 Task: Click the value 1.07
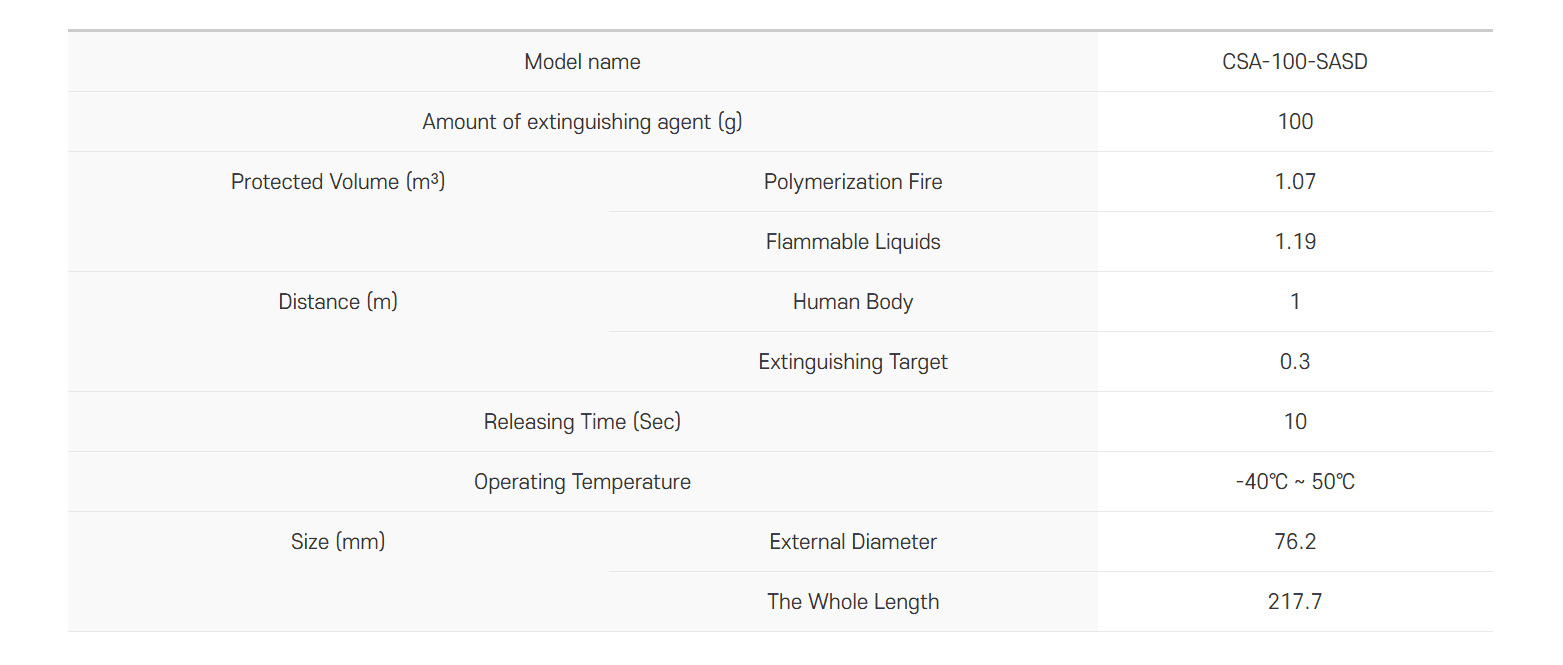pyautogui.click(x=1294, y=182)
